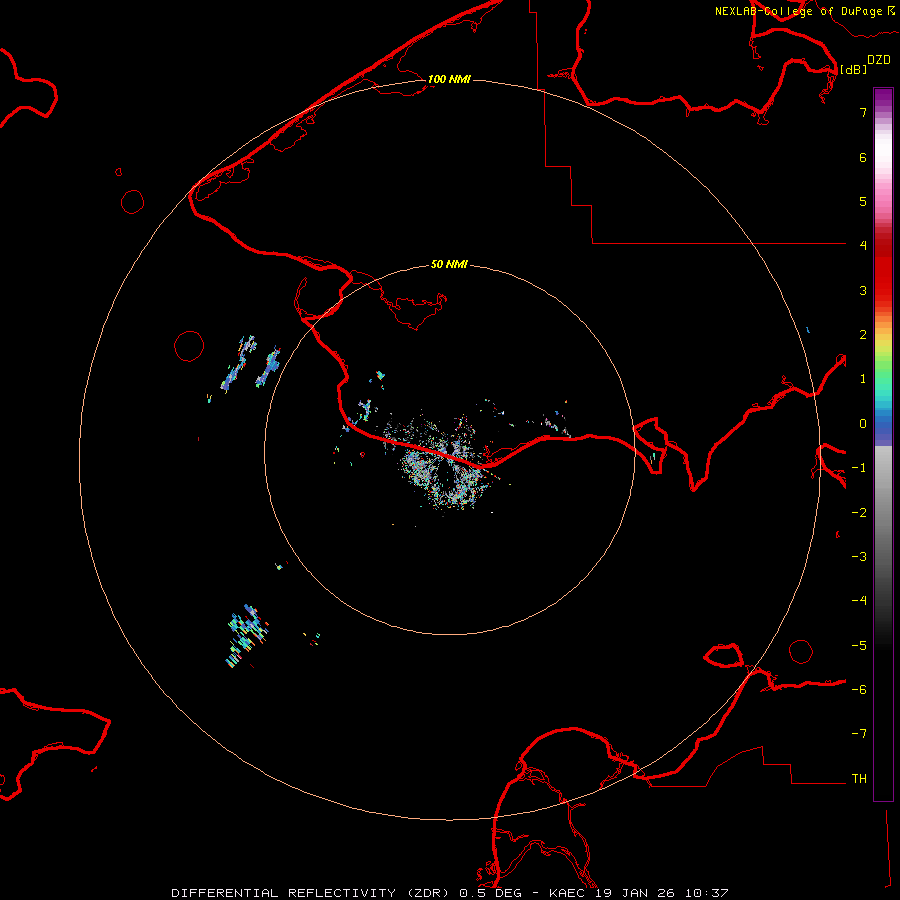
Task: Click the scale value 7 label
Action: [863, 112]
